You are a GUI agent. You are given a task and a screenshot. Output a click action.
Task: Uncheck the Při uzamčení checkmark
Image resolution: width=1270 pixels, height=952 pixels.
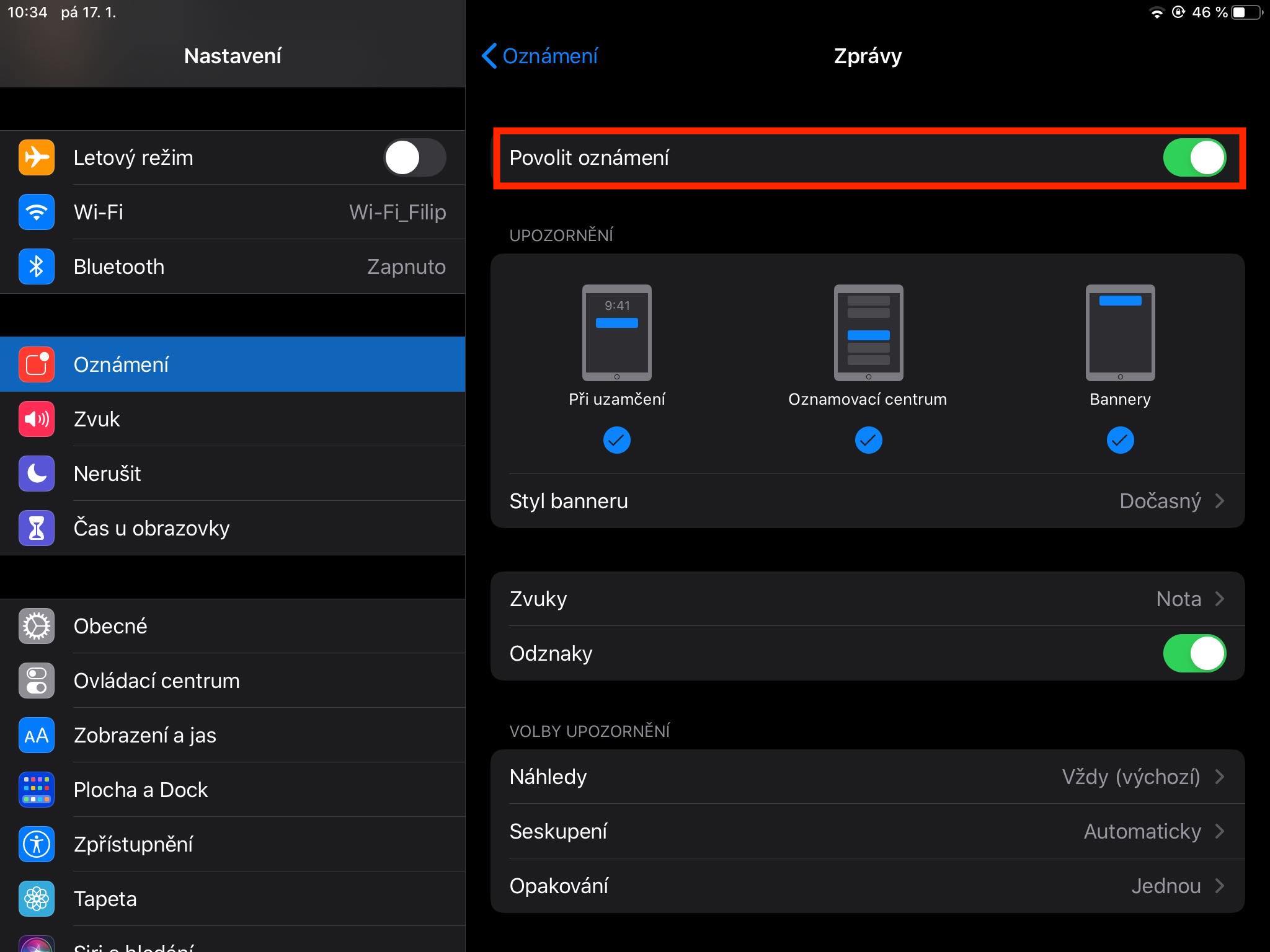tap(616, 440)
